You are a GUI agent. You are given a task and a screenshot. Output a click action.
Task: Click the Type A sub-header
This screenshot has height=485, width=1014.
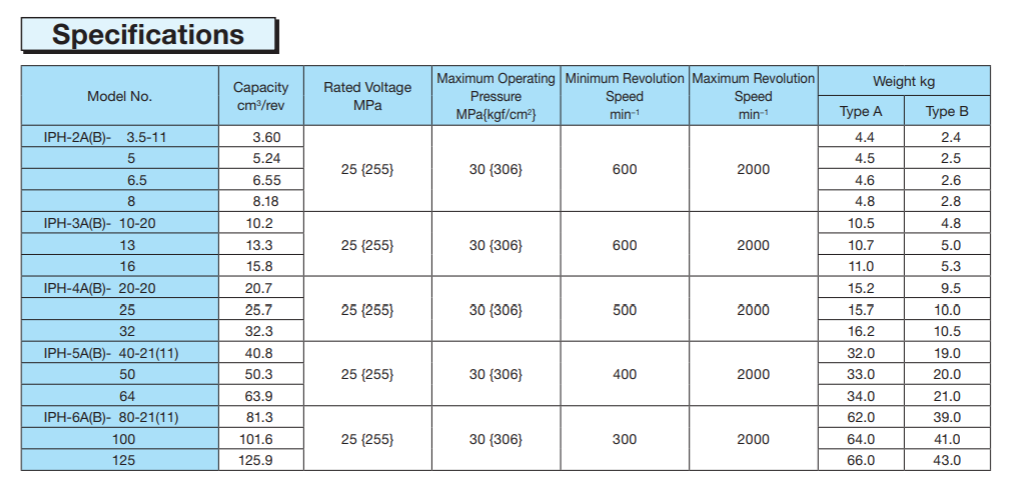pyautogui.click(x=861, y=112)
